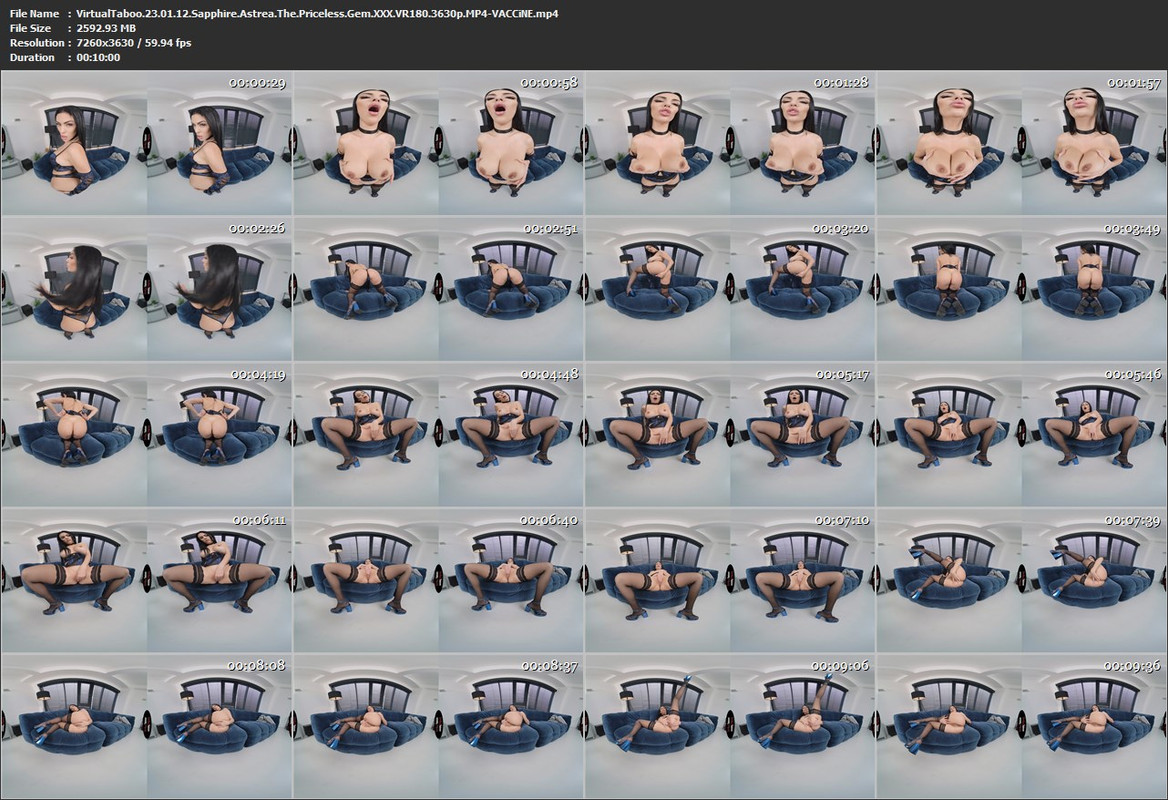Click the frame labeled 00:07:10
This screenshot has width=1168, height=800.
point(731,580)
